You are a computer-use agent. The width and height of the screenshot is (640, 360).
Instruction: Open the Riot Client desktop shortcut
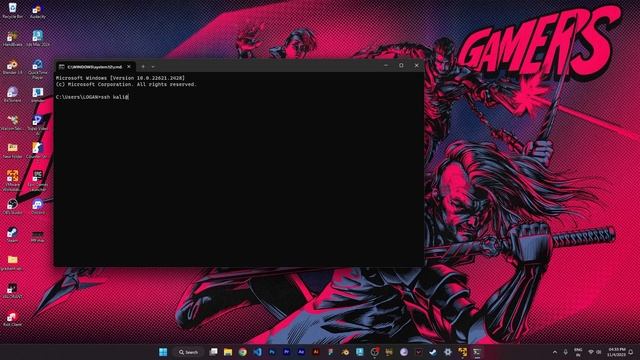[x=12, y=319]
